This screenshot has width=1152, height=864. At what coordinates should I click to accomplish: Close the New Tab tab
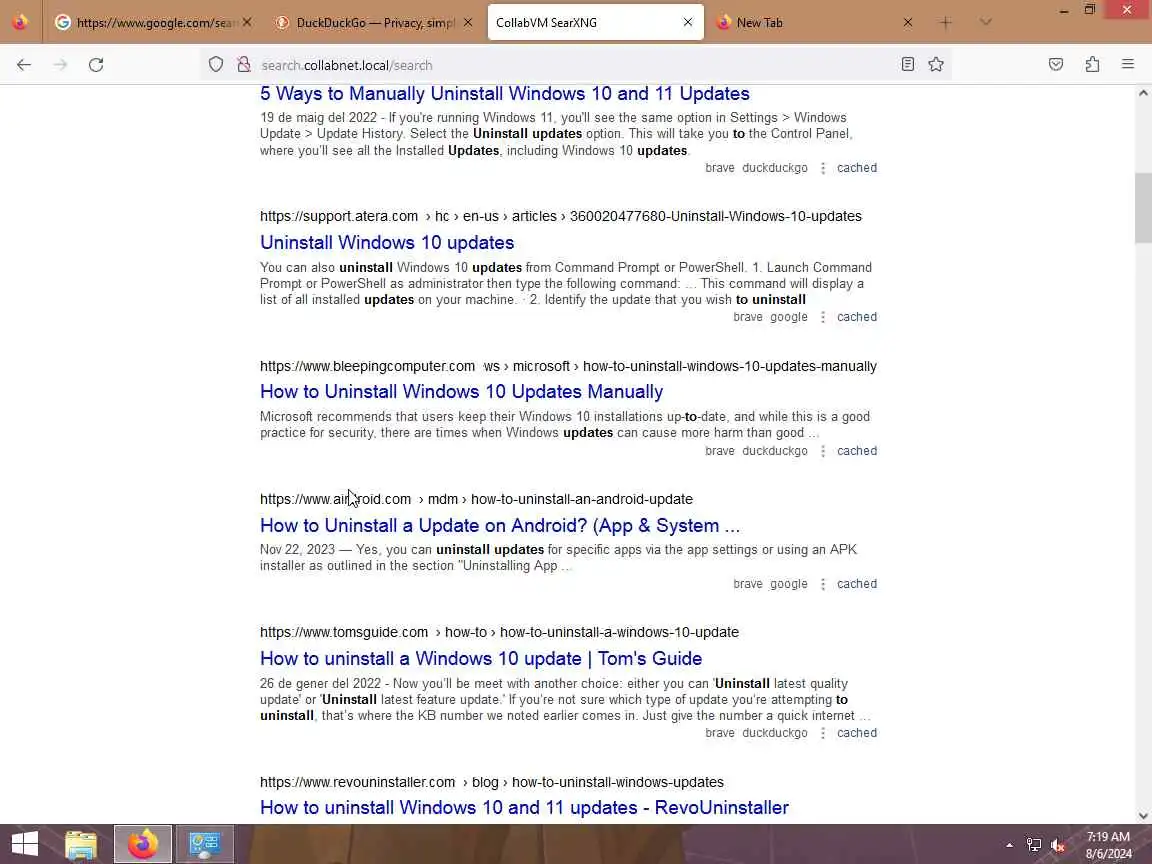[907, 23]
